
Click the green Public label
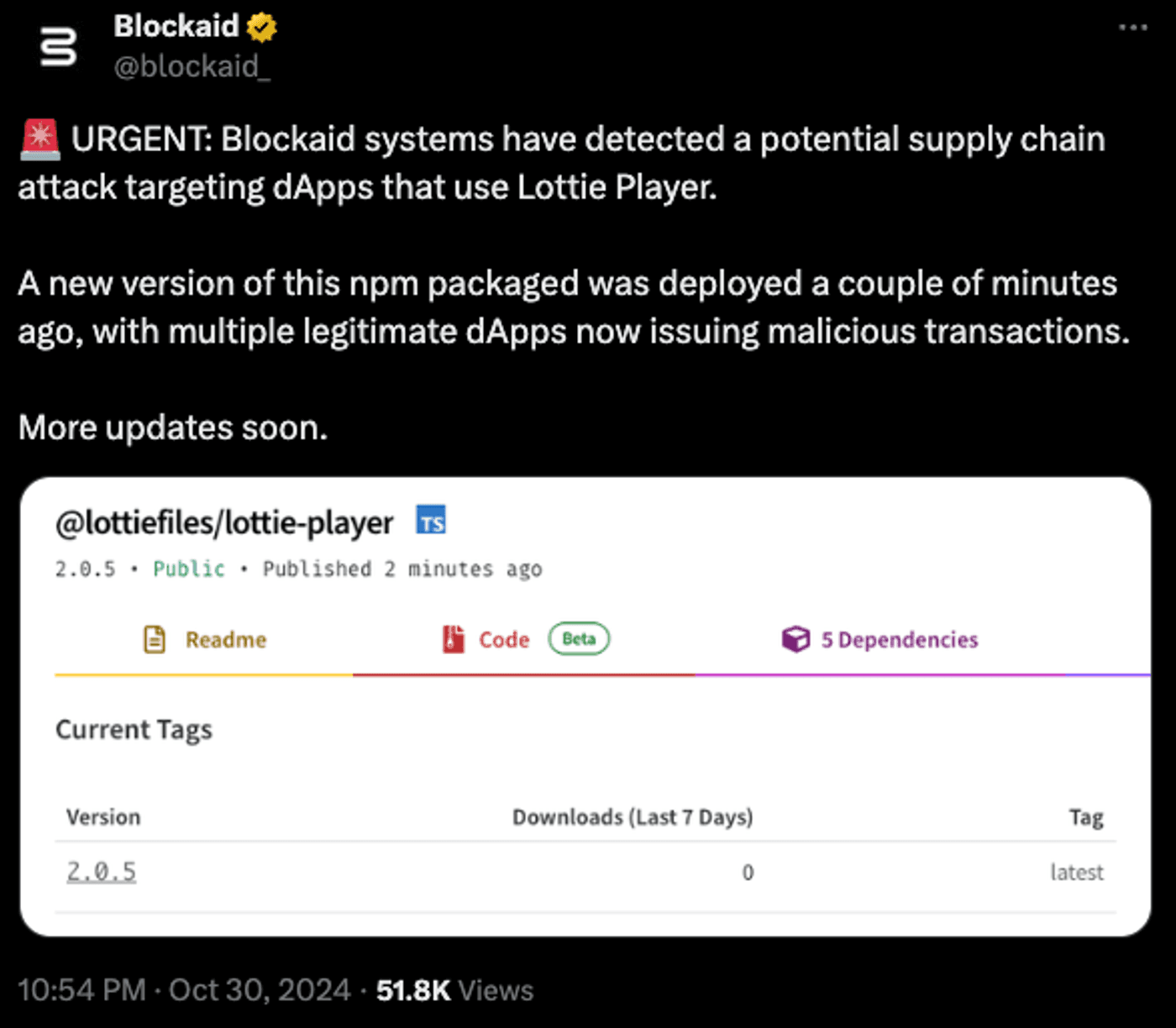189,569
